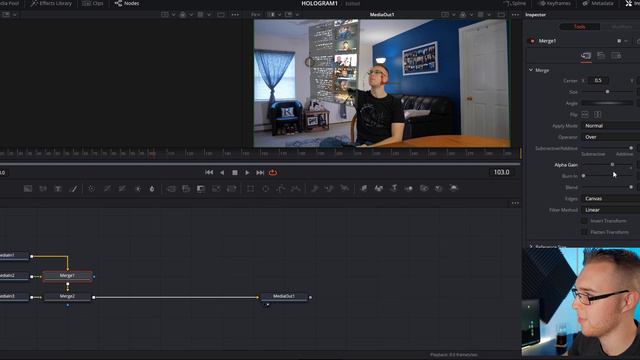Jump to the first frame
The image size is (640, 360).
(209, 173)
